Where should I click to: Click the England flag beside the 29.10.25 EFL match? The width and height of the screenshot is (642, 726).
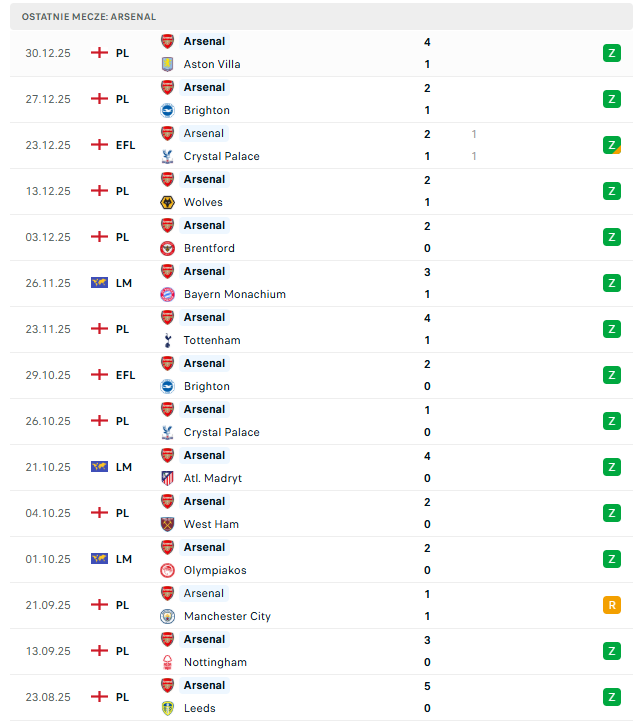(99, 375)
